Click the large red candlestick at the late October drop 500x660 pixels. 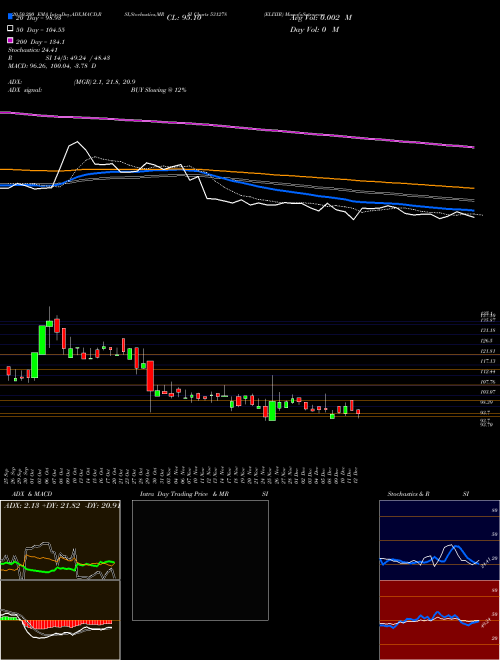(150, 376)
